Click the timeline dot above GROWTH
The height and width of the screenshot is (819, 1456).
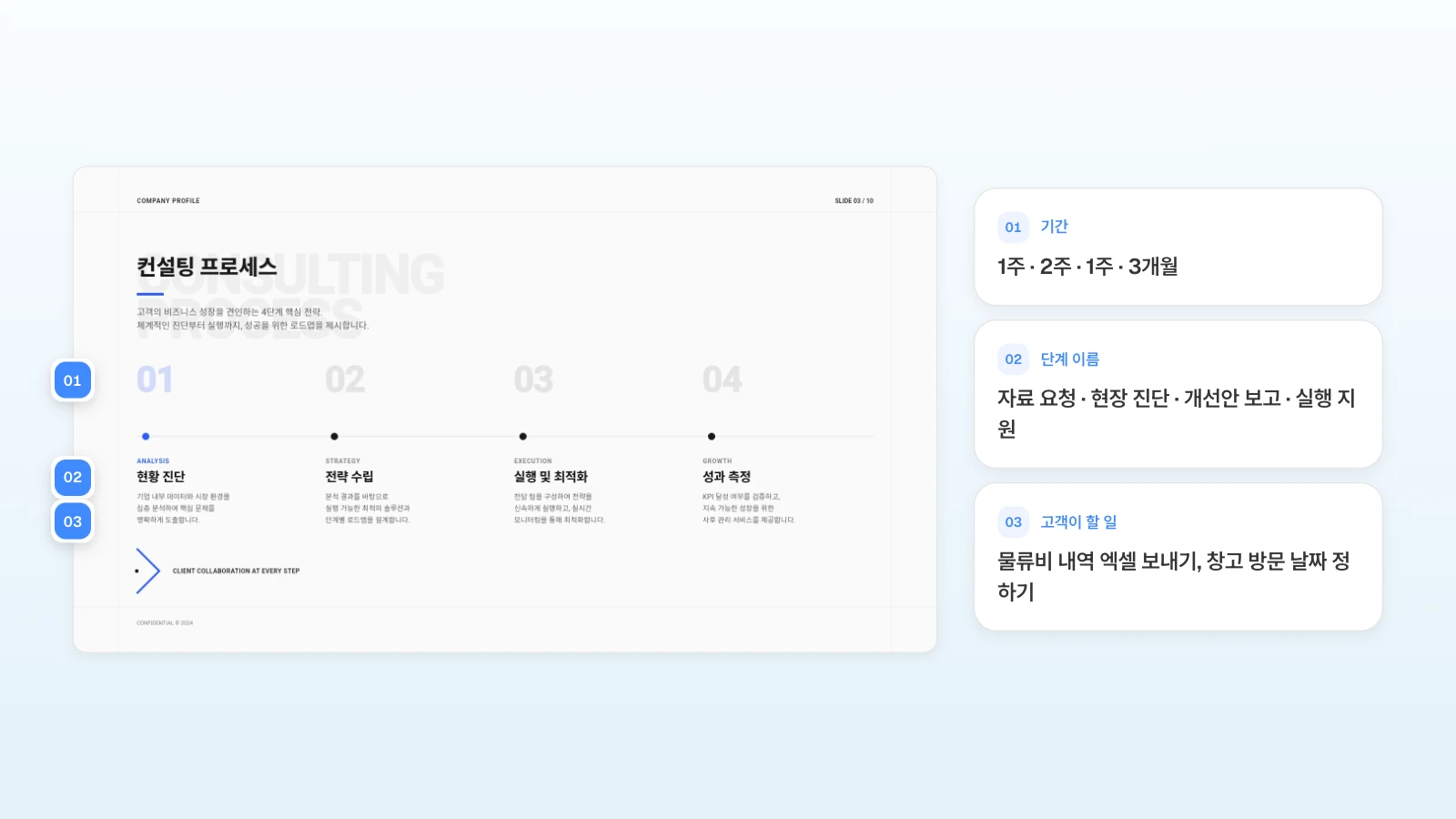712,437
